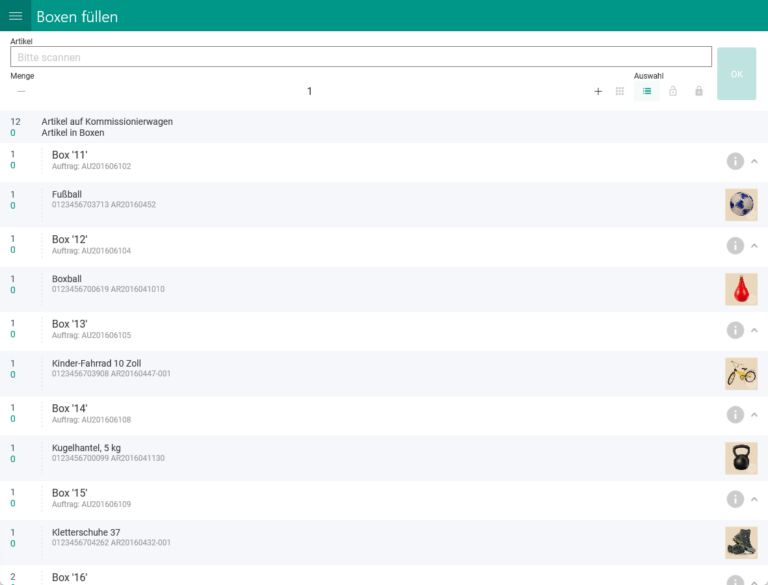
Task: Show info for Box '14'
Action: pyautogui.click(x=735, y=414)
